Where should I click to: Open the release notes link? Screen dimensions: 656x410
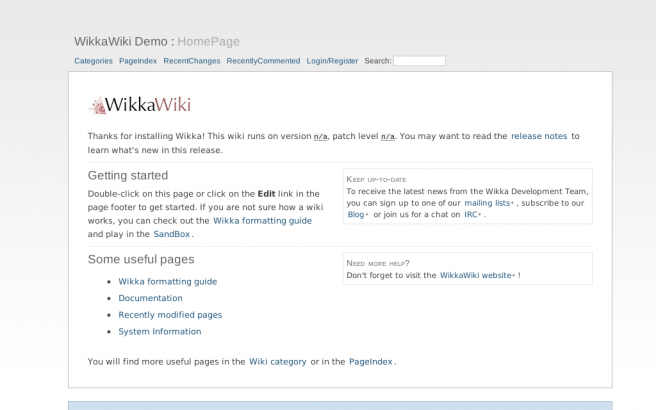(539, 136)
